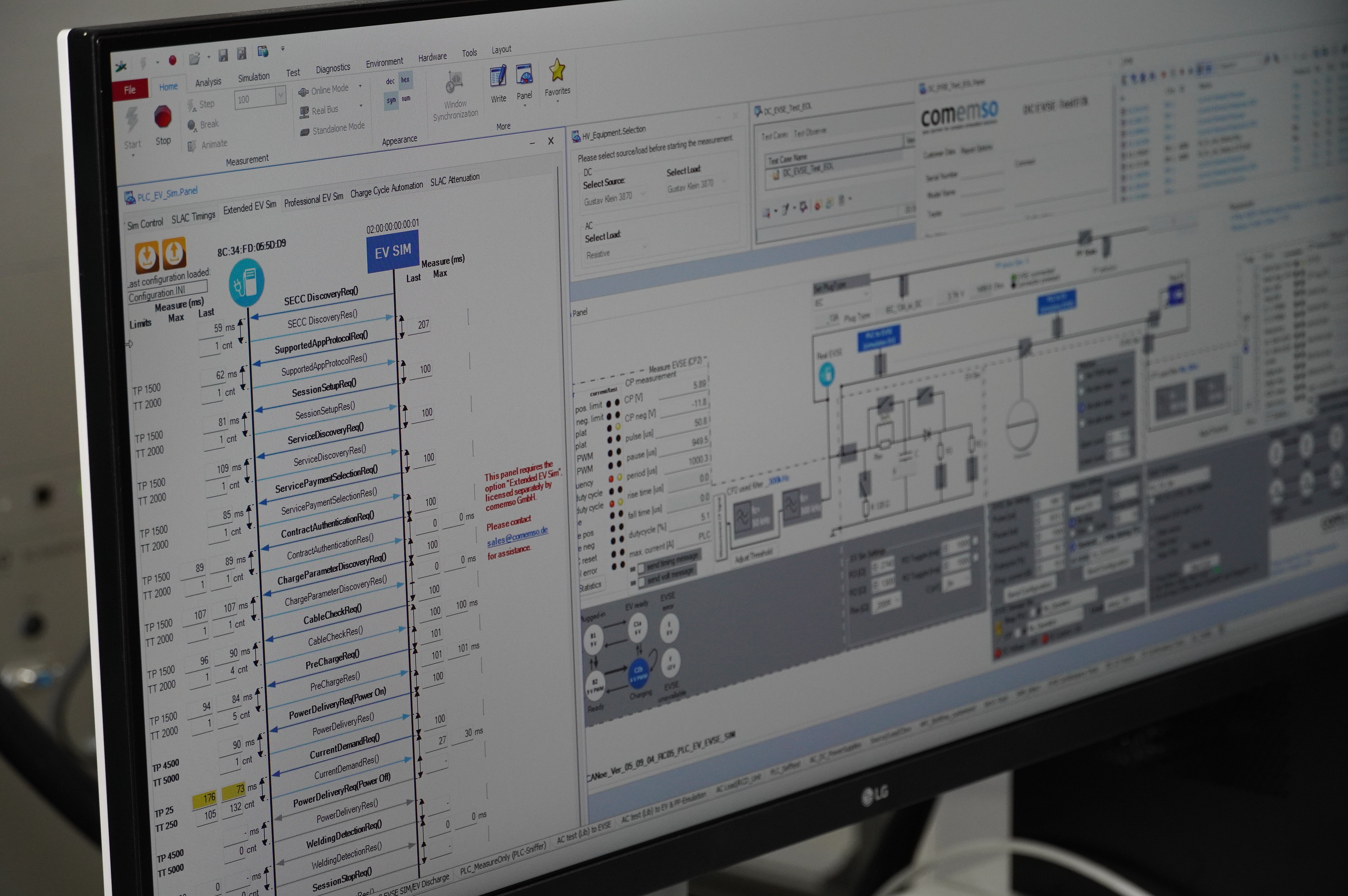Toggle the hex display mode
The width and height of the screenshot is (1348, 896).
pyautogui.click(x=405, y=80)
